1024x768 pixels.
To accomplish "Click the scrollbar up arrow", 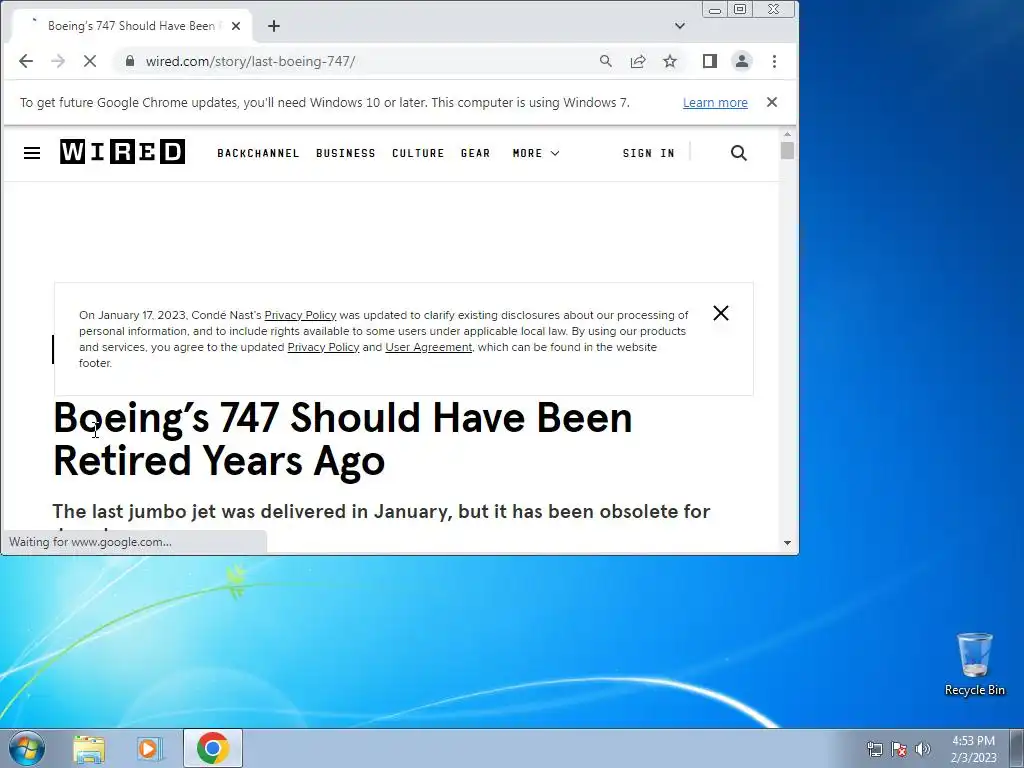I will (787, 134).
